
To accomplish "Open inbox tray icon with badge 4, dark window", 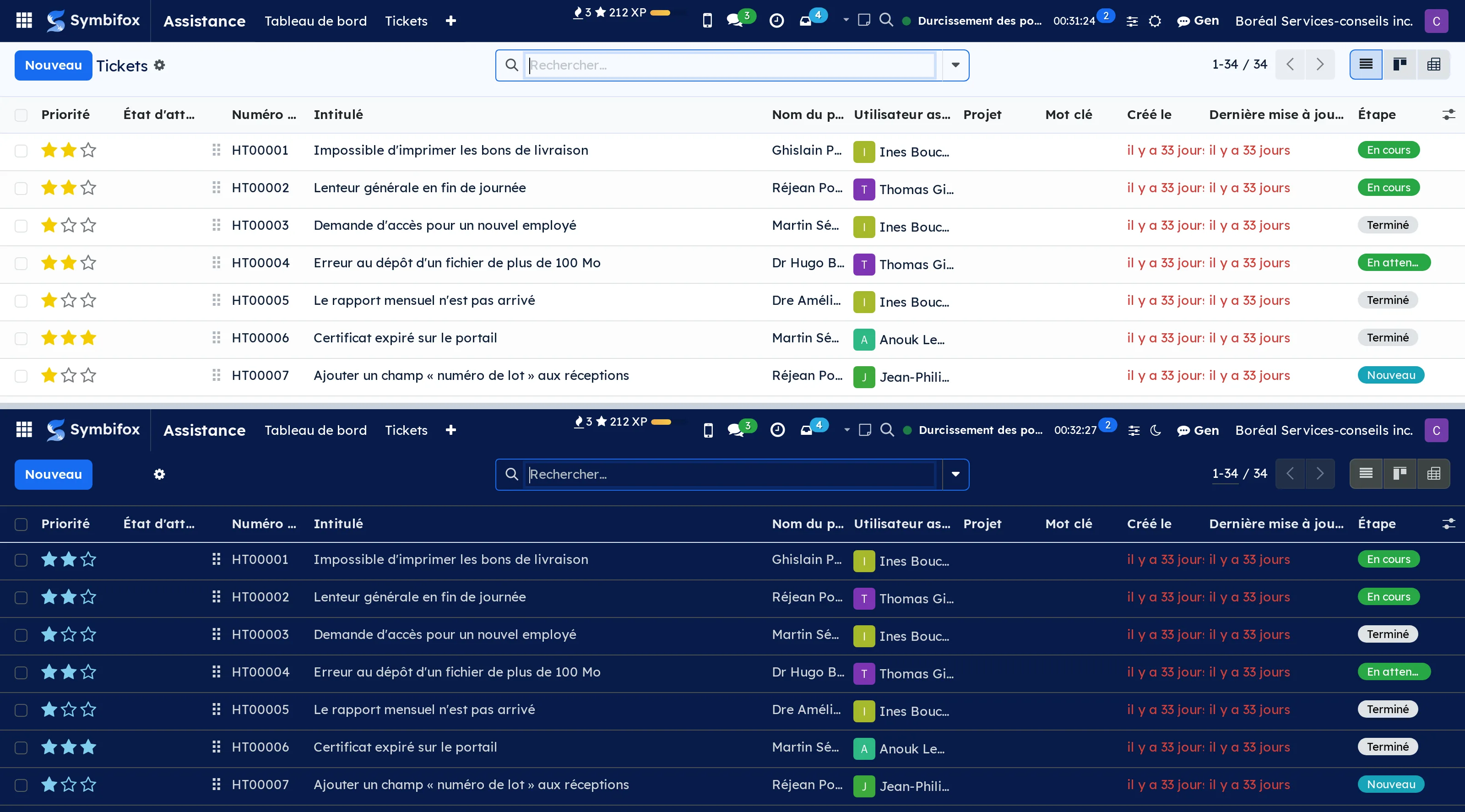I will coord(806,430).
